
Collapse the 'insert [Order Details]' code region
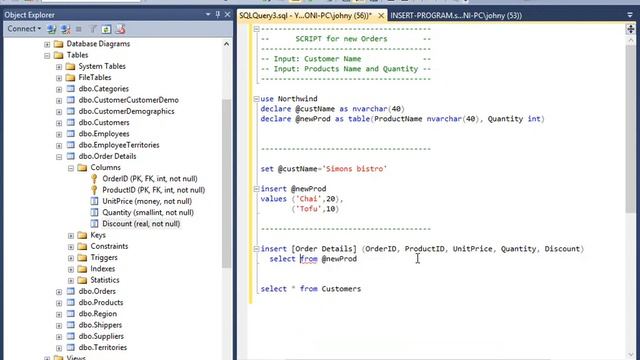click(256, 249)
